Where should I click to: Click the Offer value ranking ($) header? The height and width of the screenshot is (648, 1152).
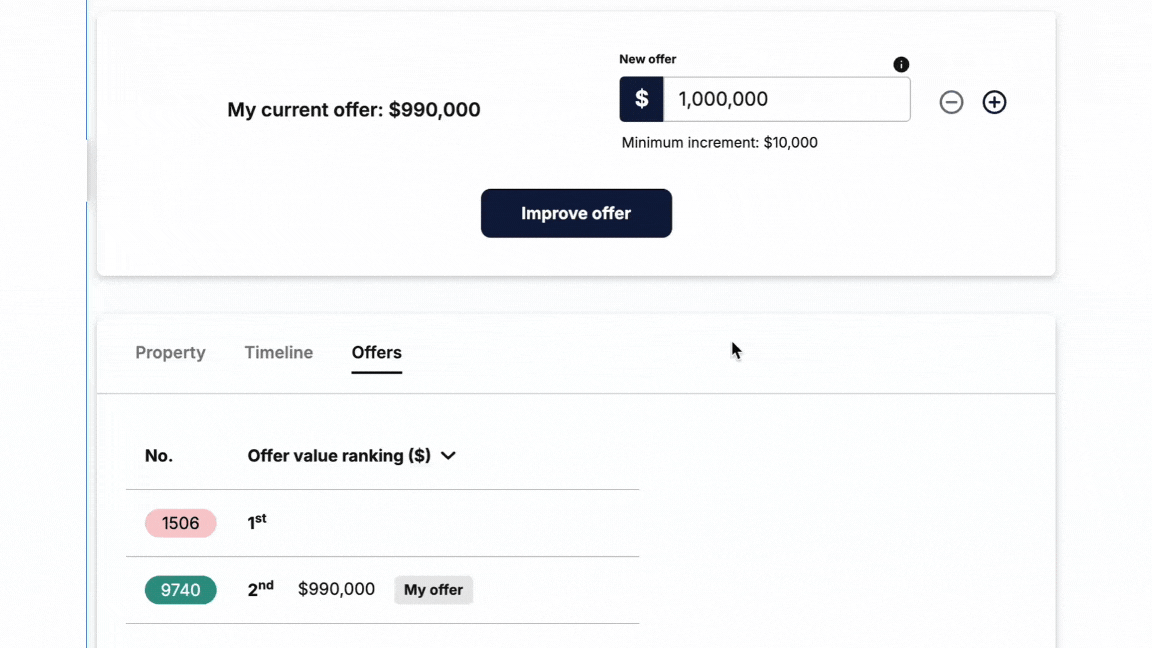339,456
